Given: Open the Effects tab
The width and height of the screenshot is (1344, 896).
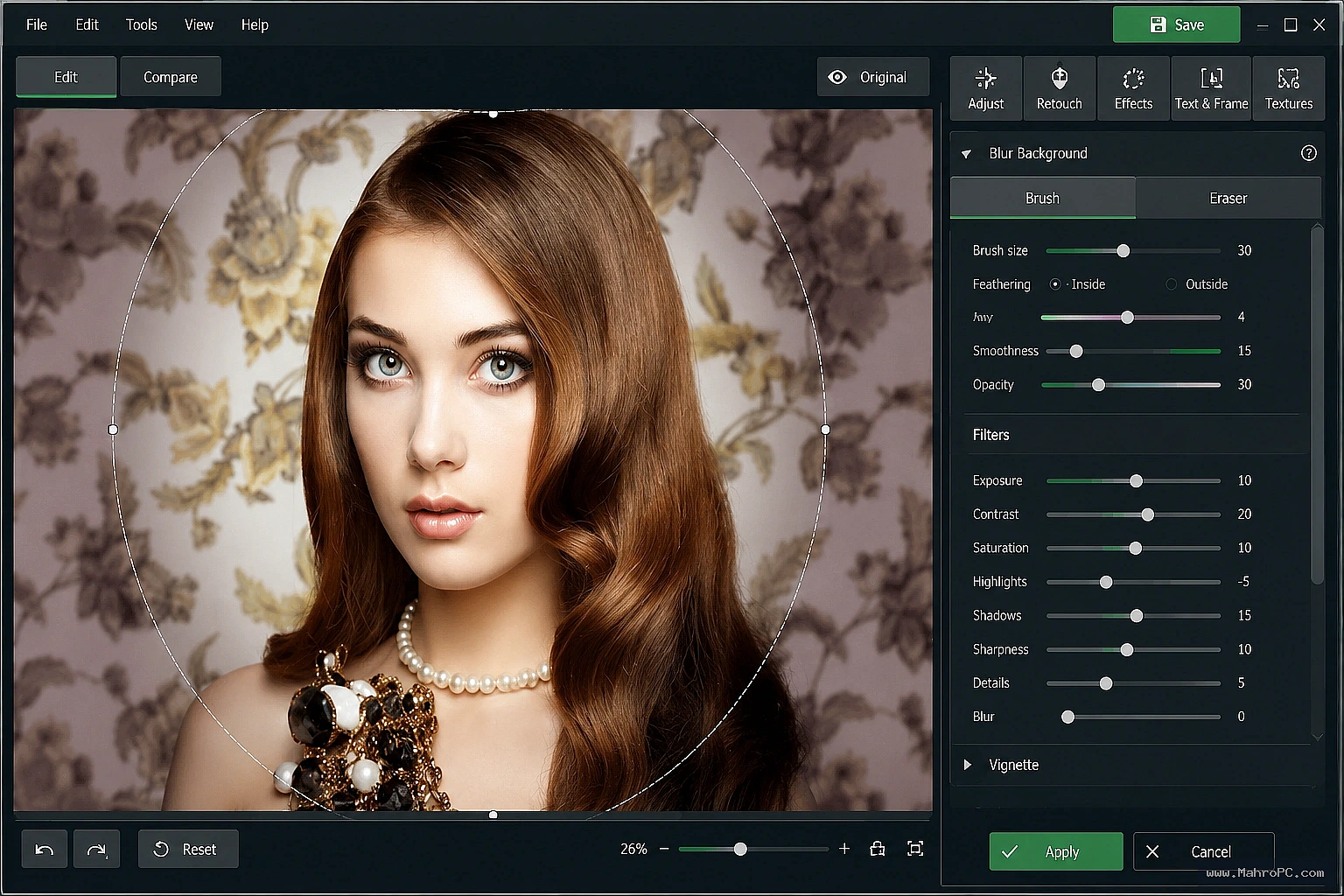Looking at the screenshot, I should coord(1133,88).
